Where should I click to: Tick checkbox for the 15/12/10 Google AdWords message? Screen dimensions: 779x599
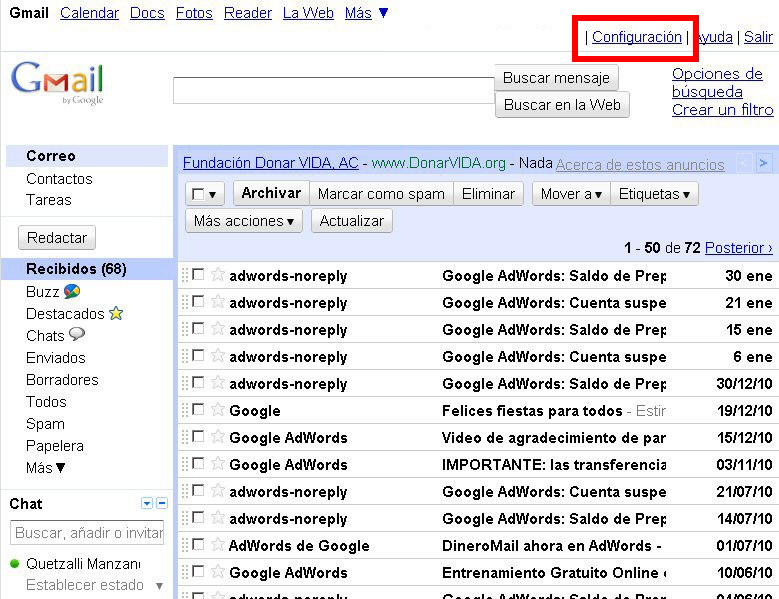tap(198, 436)
